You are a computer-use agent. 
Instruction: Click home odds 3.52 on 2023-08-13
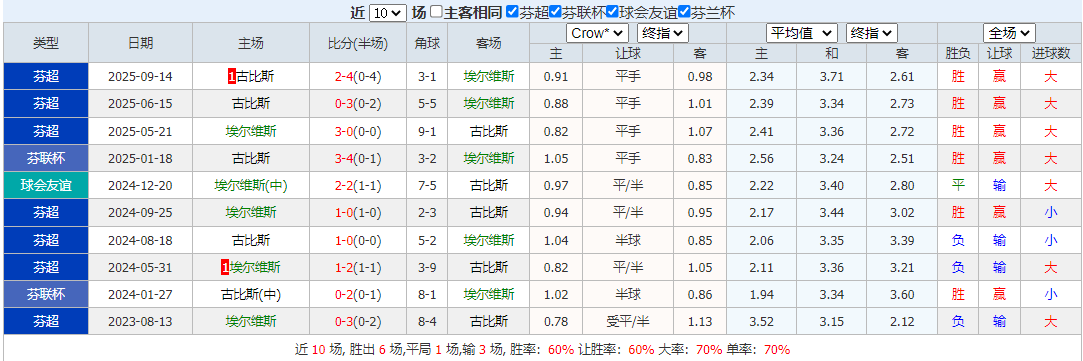pyautogui.click(x=761, y=322)
